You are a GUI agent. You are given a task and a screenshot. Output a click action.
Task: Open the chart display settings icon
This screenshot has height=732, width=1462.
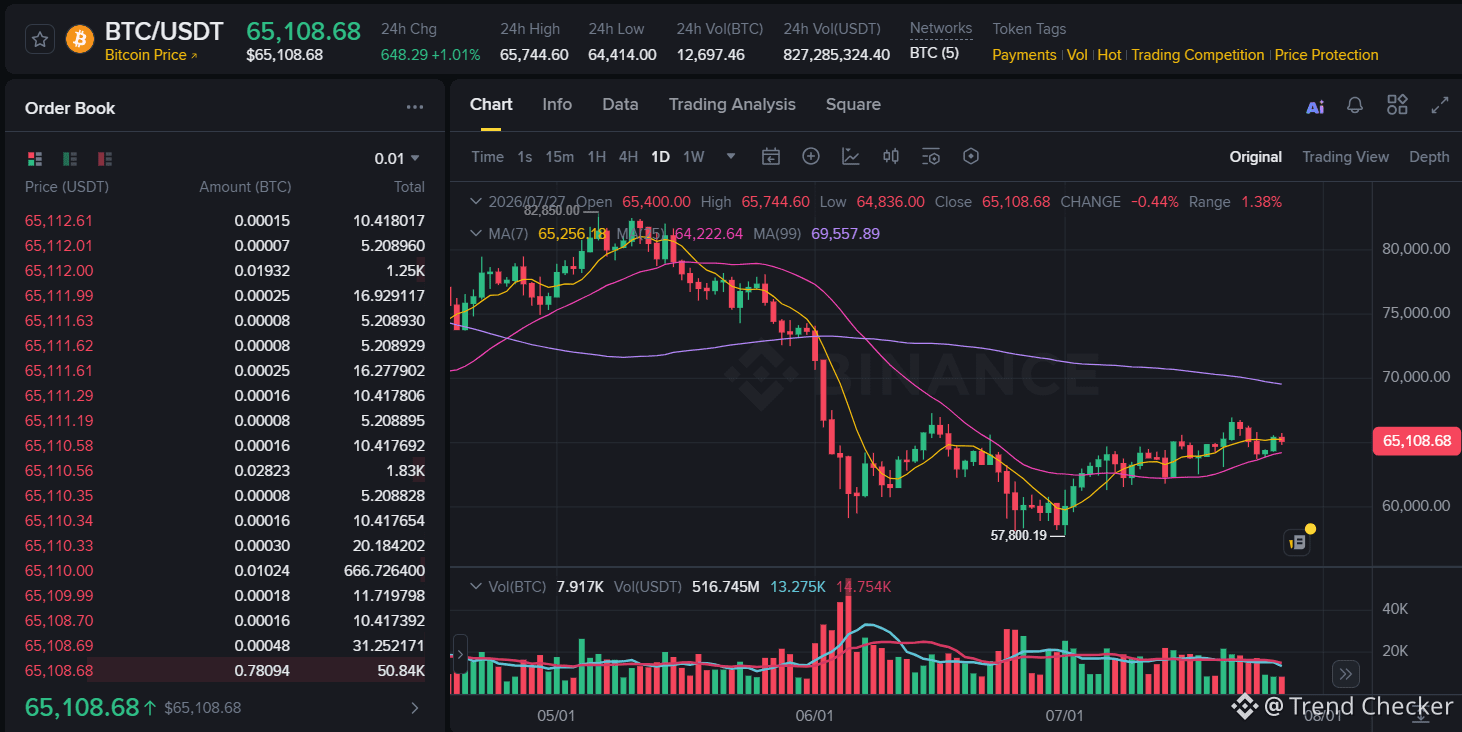931,156
